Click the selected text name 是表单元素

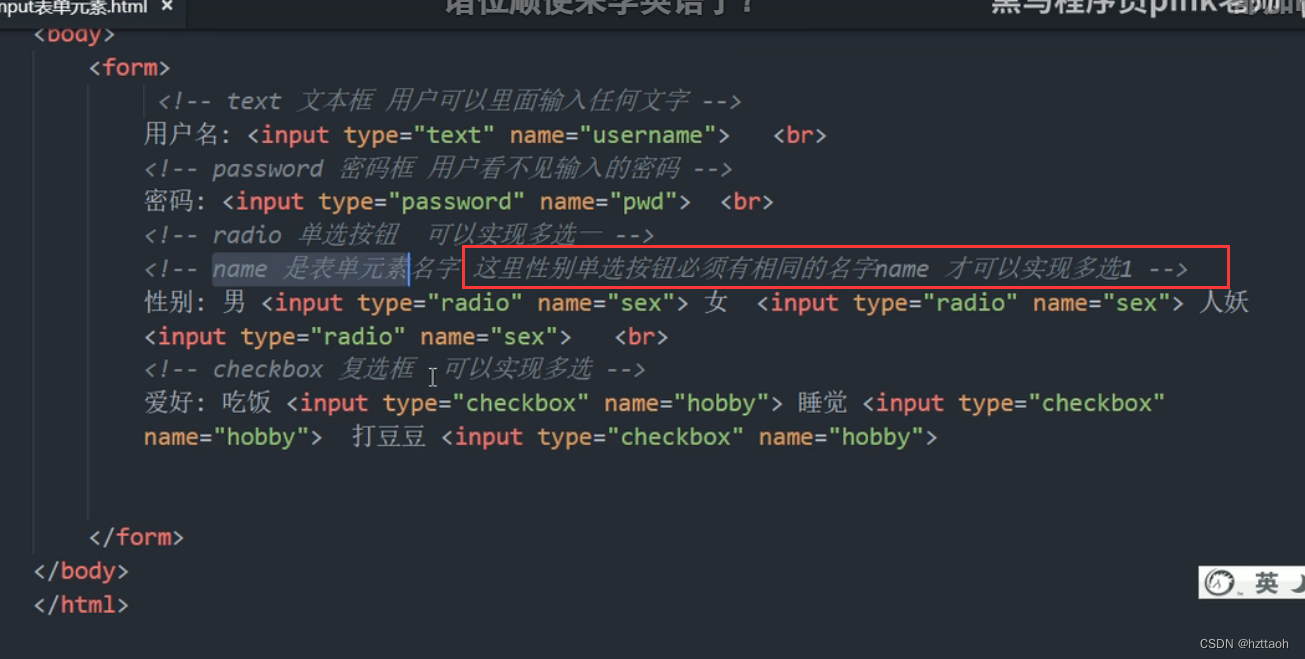pos(310,268)
